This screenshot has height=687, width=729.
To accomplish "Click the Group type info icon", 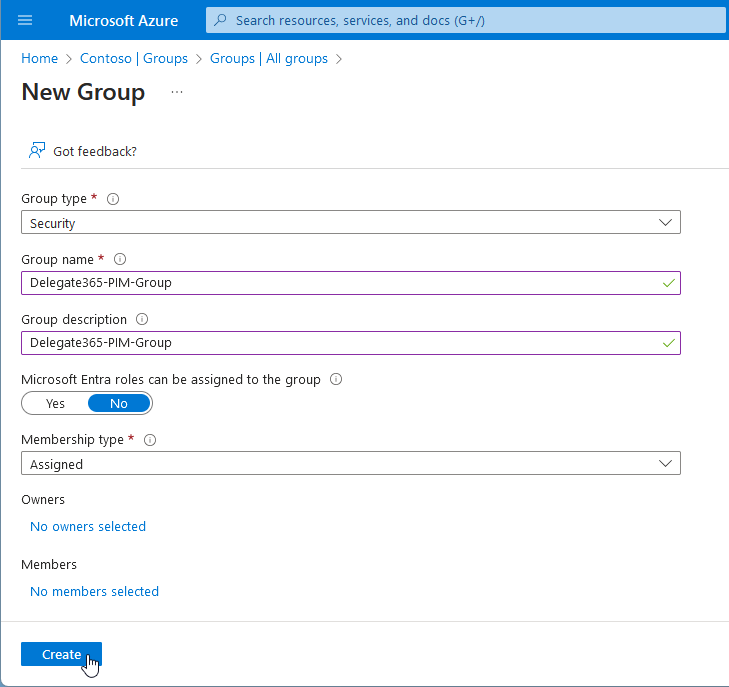I will [113, 199].
